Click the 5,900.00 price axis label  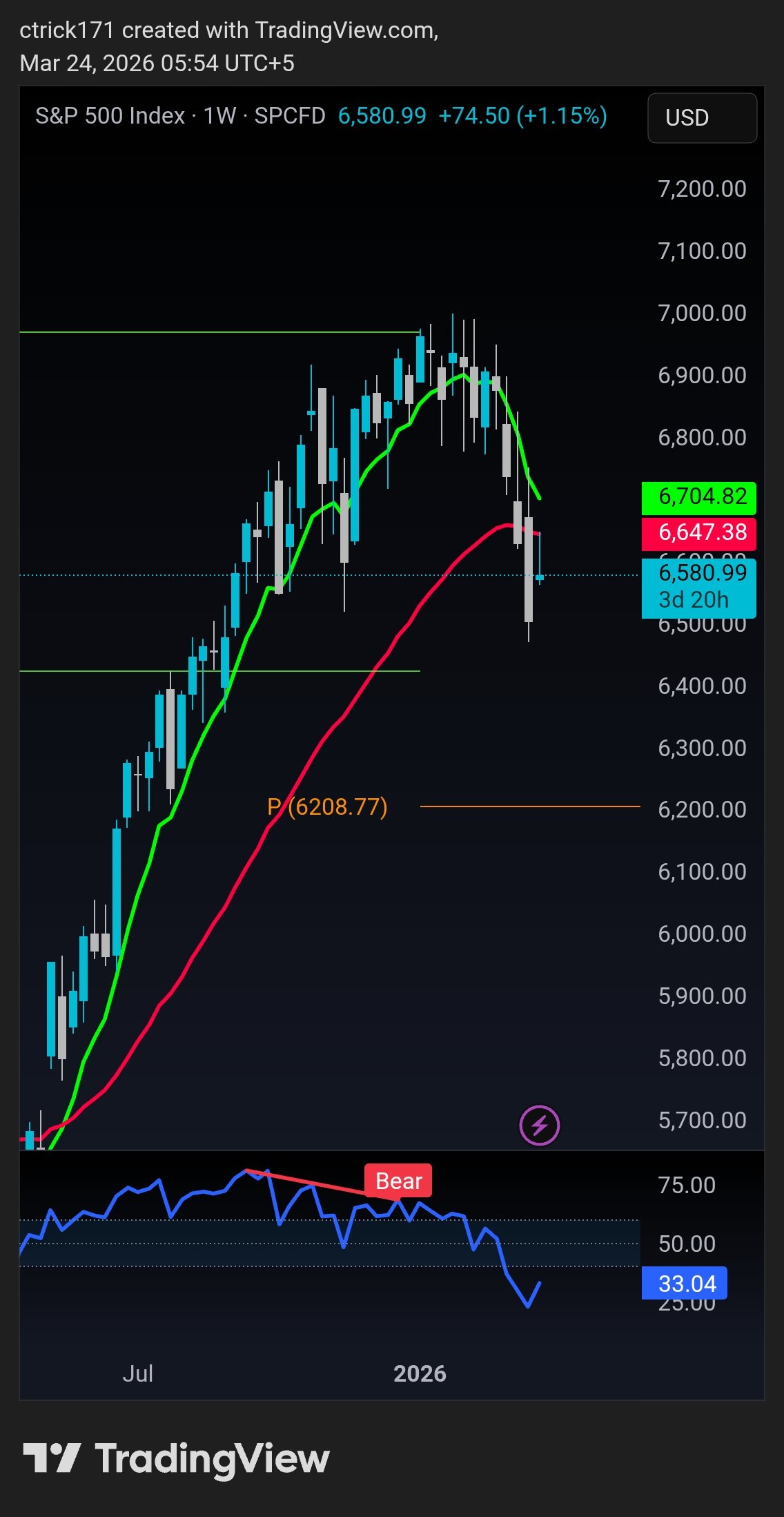point(703,996)
